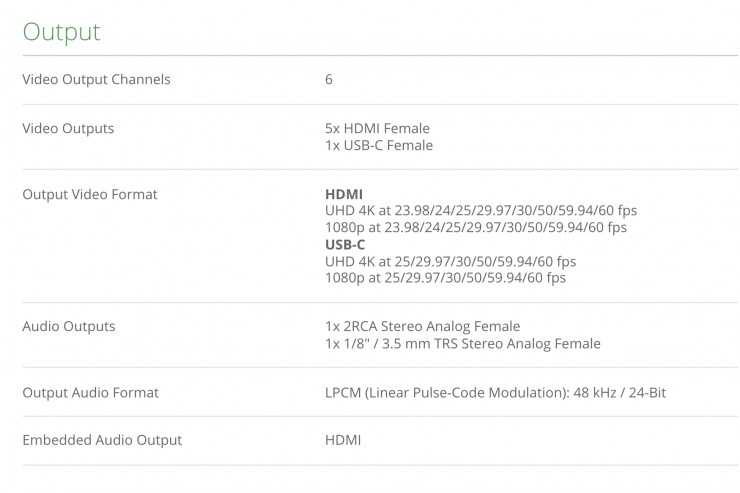Viewport: 740px width, 493px height.
Task: Click the USB-C UHD 4K frame rates line
Action: pos(450,261)
